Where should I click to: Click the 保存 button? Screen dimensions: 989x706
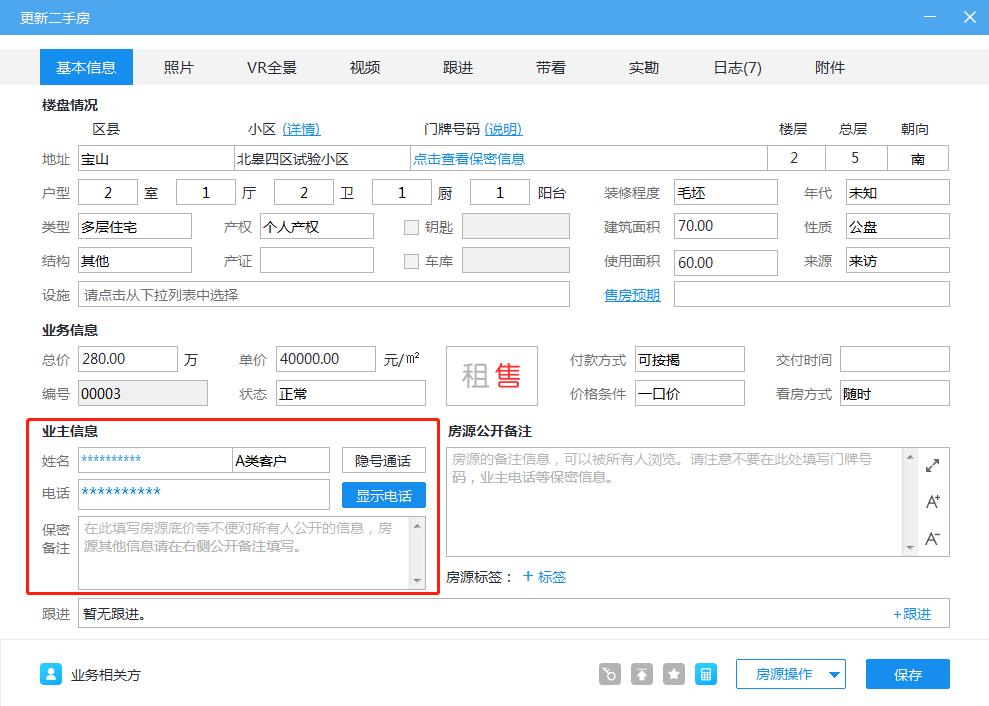click(x=907, y=674)
